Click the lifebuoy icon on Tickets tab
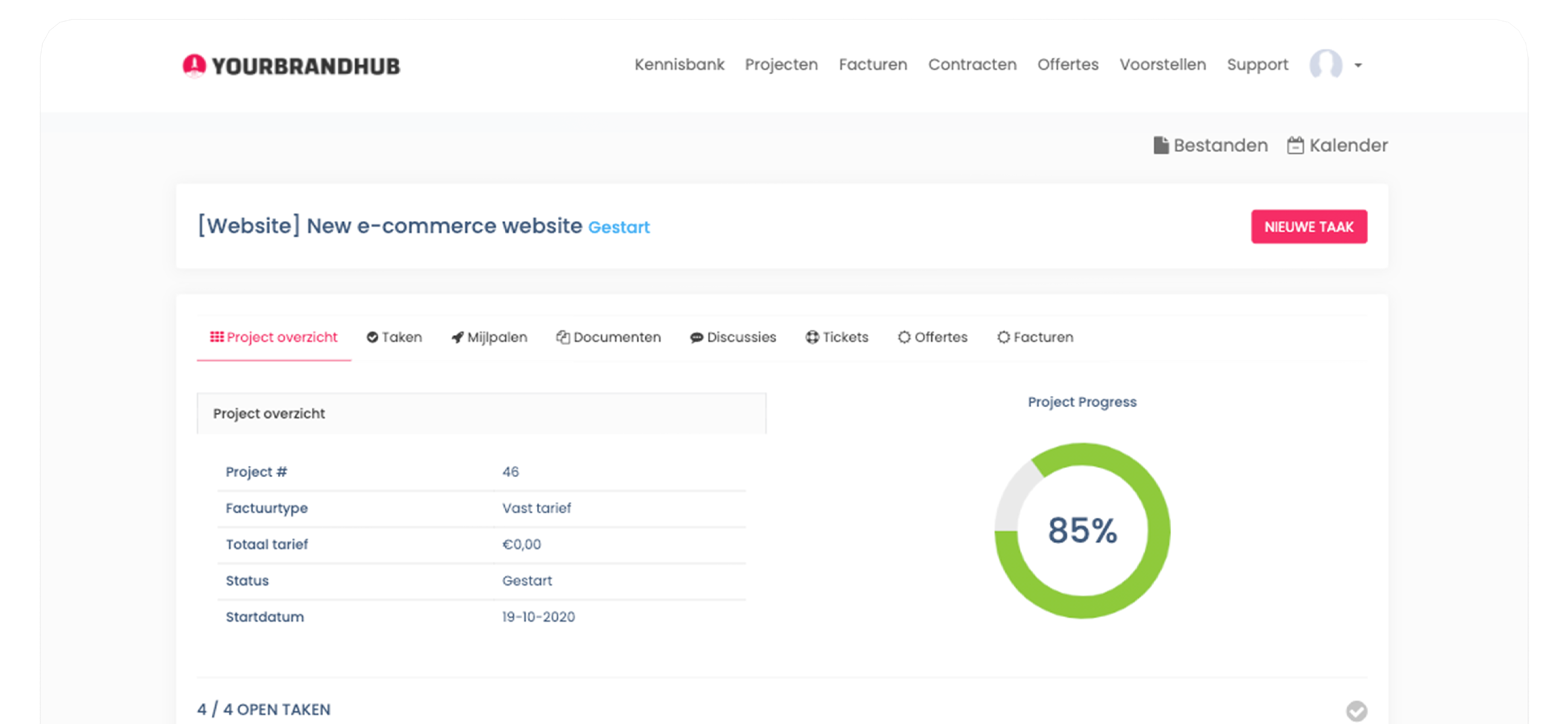 (812, 337)
